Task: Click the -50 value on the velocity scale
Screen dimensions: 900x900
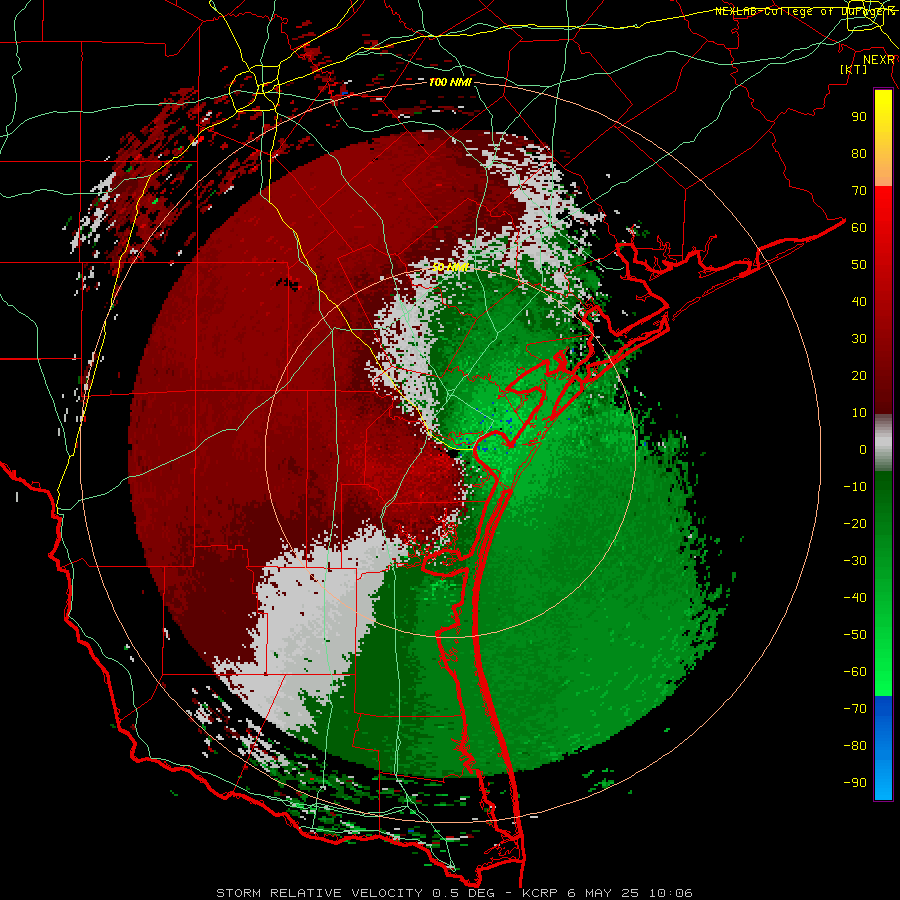Action: click(855, 635)
